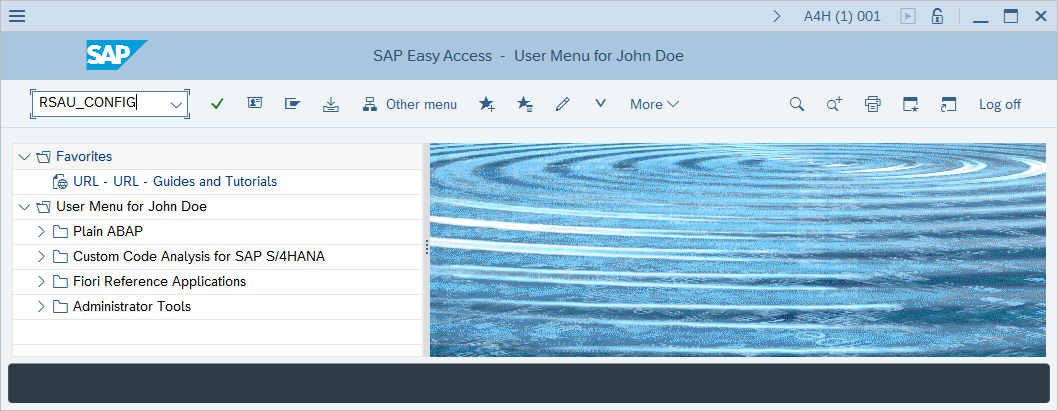
Task: Click the play/record icon in title bar
Action: [908, 16]
